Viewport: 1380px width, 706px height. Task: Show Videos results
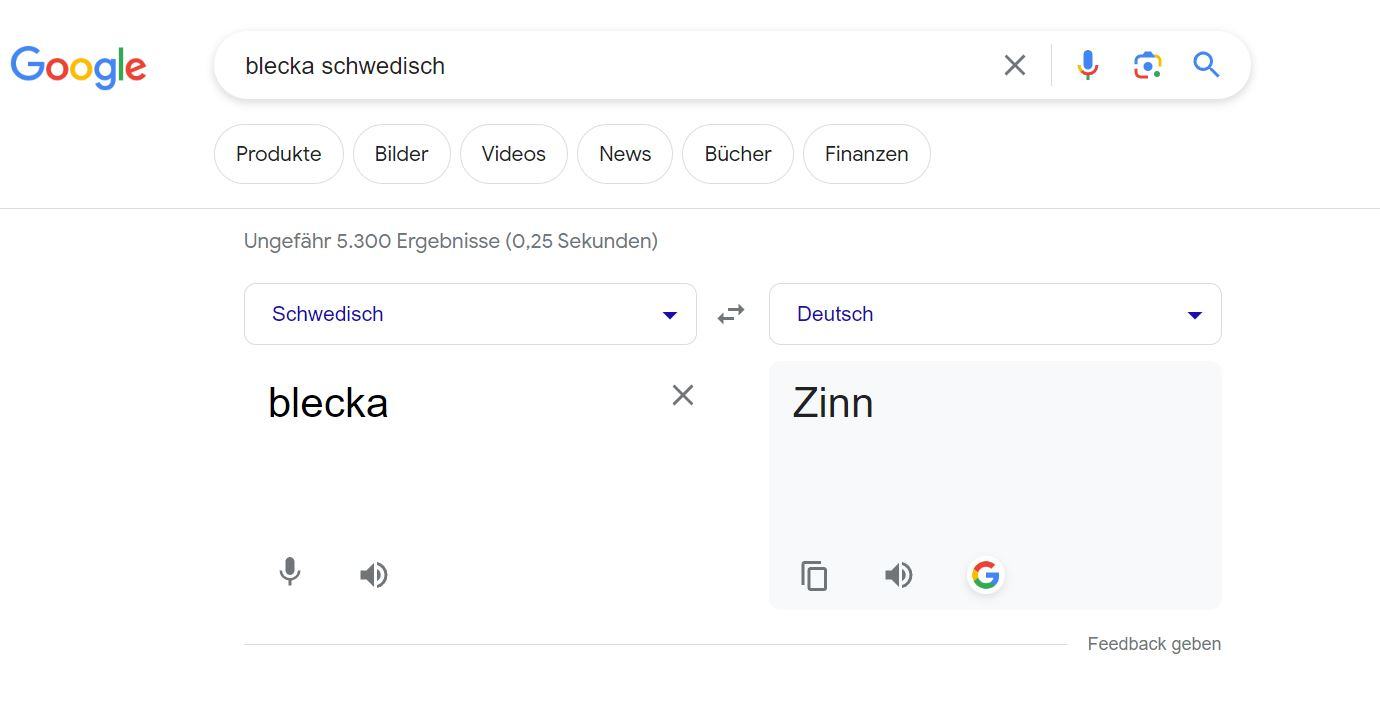[x=513, y=154]
